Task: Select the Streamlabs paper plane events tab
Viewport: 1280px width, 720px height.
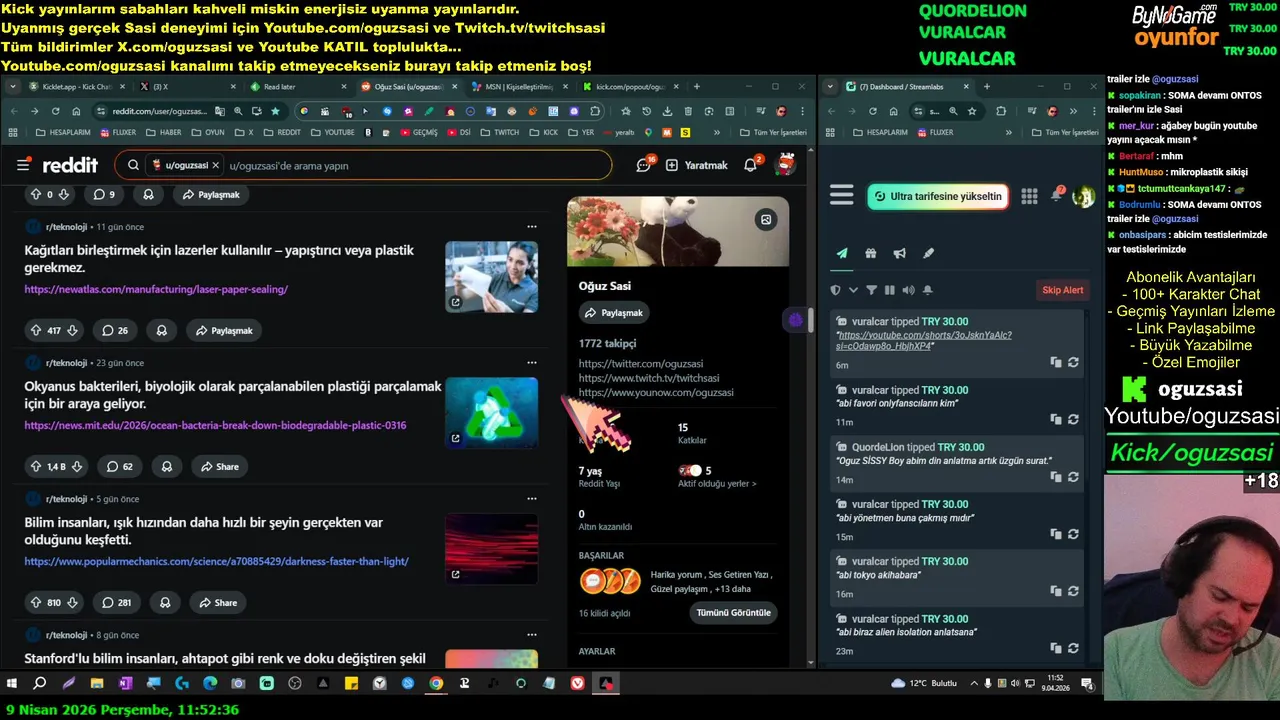Action: pyautogui.click(x=842, y=254)
